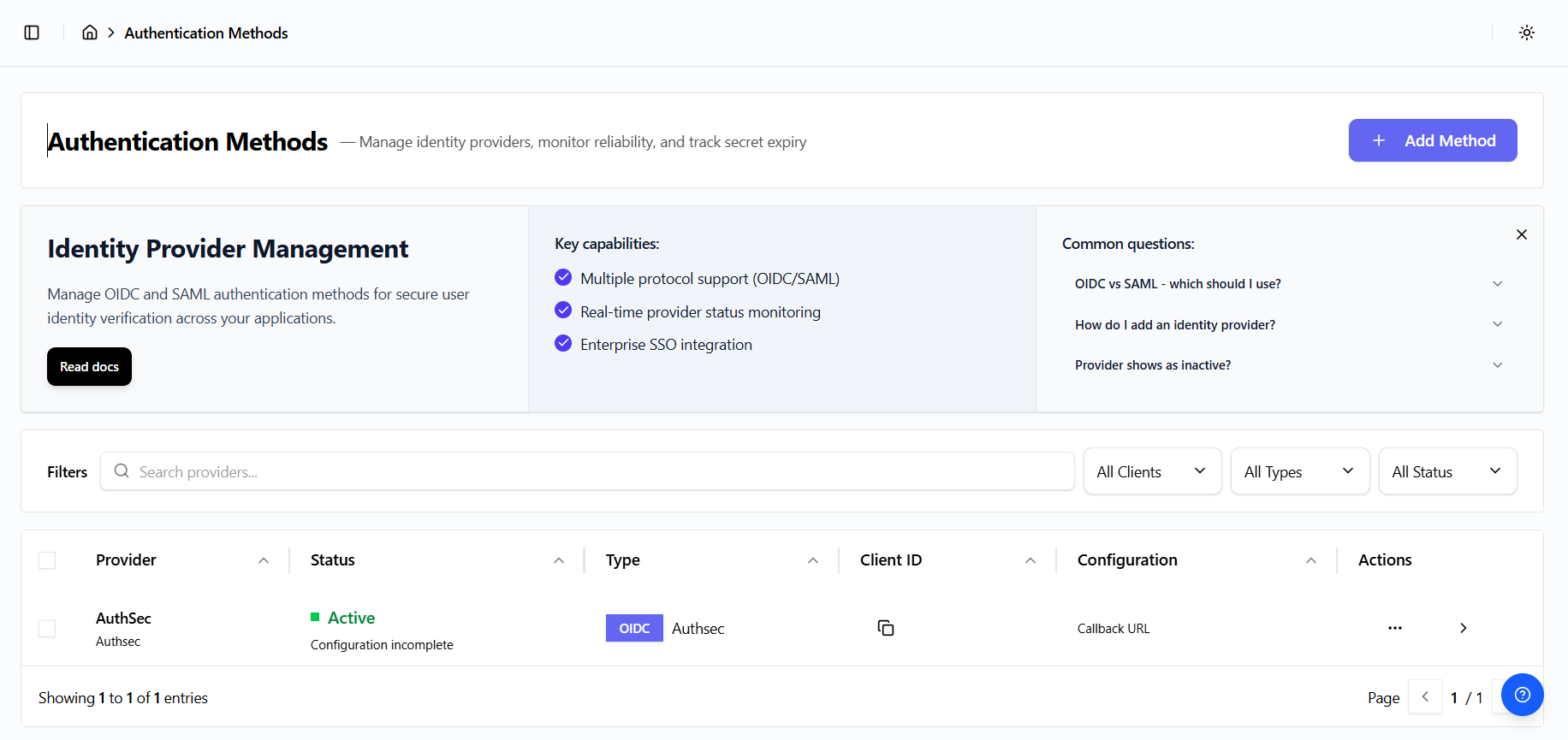Screen dimensions: 1568x740
Task: Open the help circle button
Action: tap(1523, 695)
